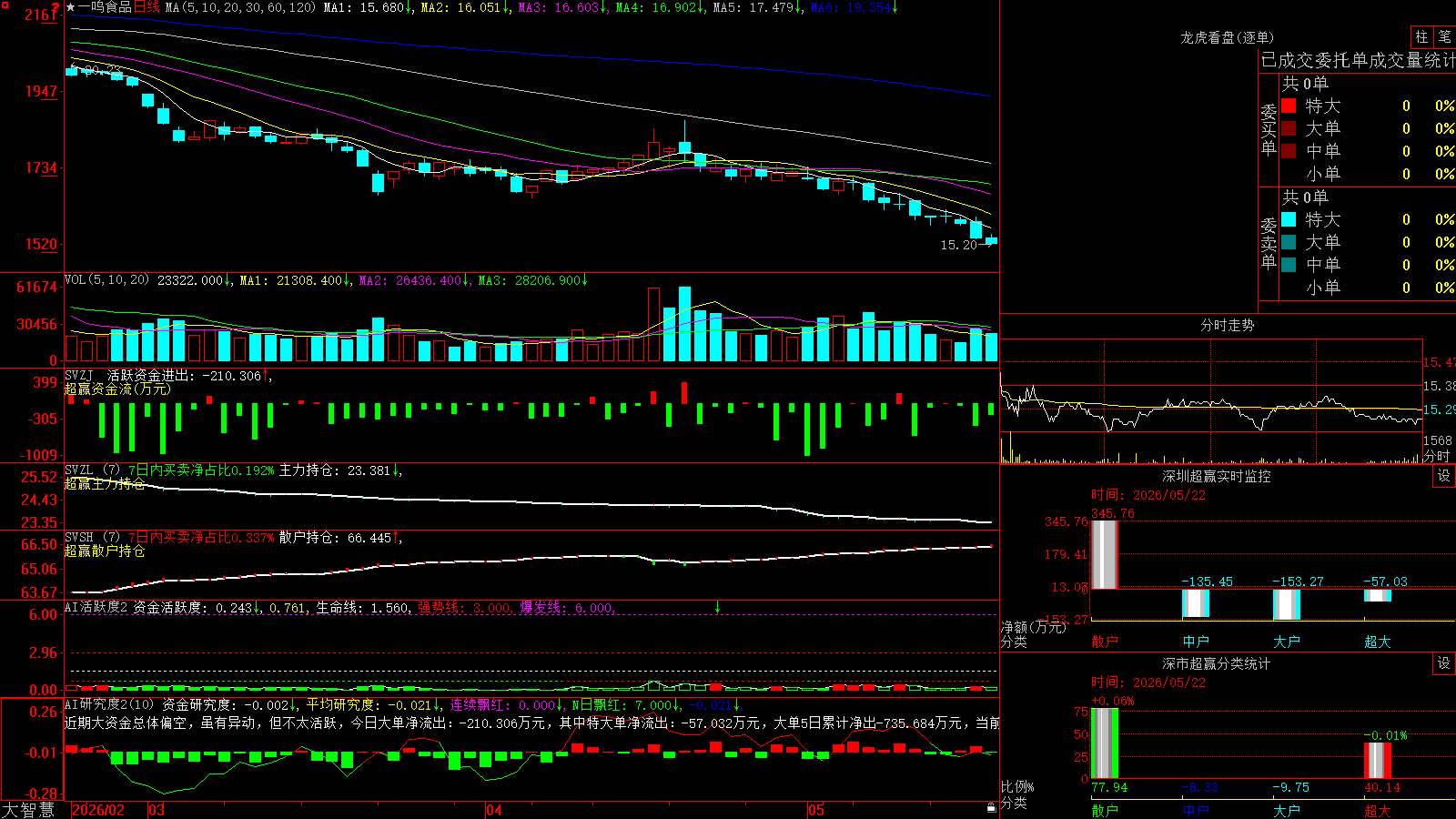This screenshot has width=1456, height=819.
Task: Click the cyan 特大 sell-order color swatch
Action: [1289, 219]
